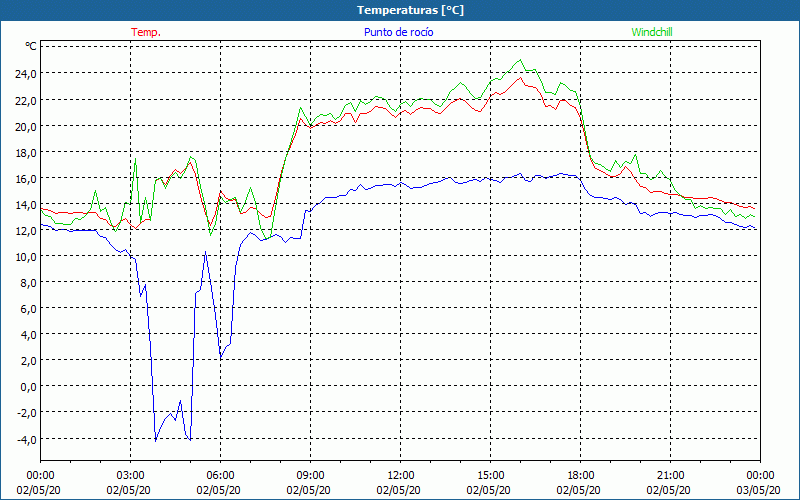Click the 12,0 y-axis label
Screen dimensions: 800x500
tap(26, 231)
